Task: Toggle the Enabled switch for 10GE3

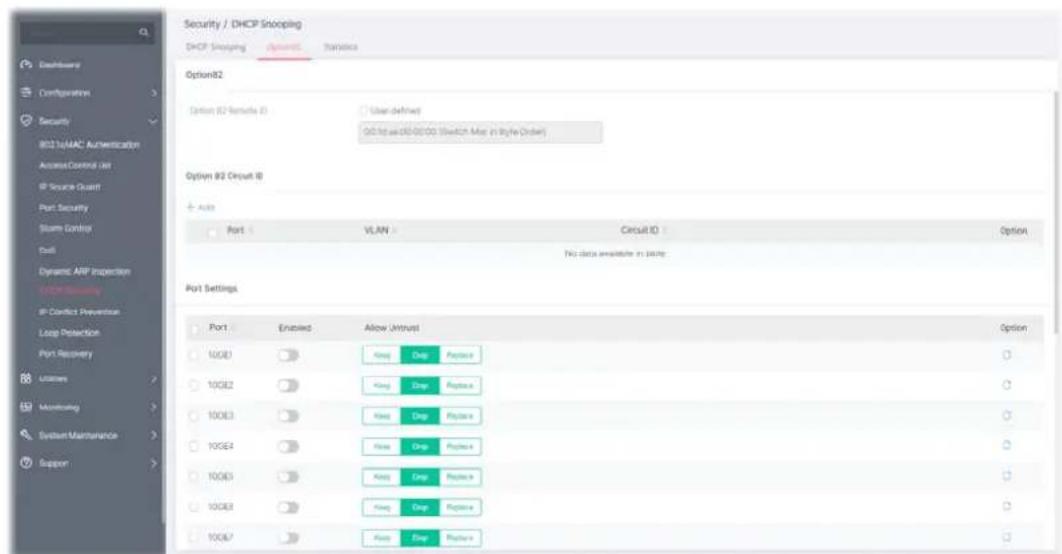Action: 288,416
